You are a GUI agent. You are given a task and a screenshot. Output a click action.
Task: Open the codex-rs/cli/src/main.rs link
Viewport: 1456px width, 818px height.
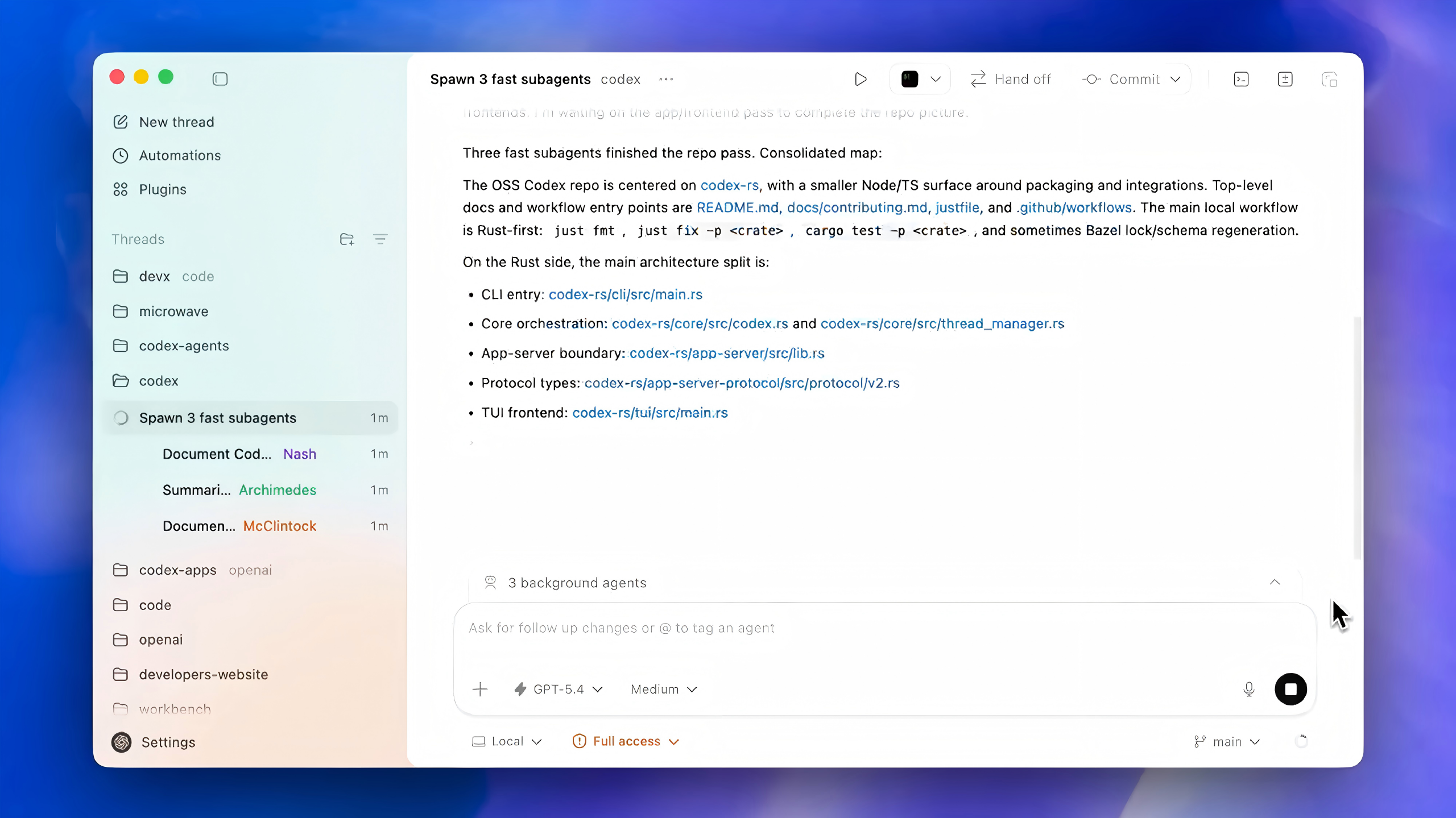tap(625, 294)
